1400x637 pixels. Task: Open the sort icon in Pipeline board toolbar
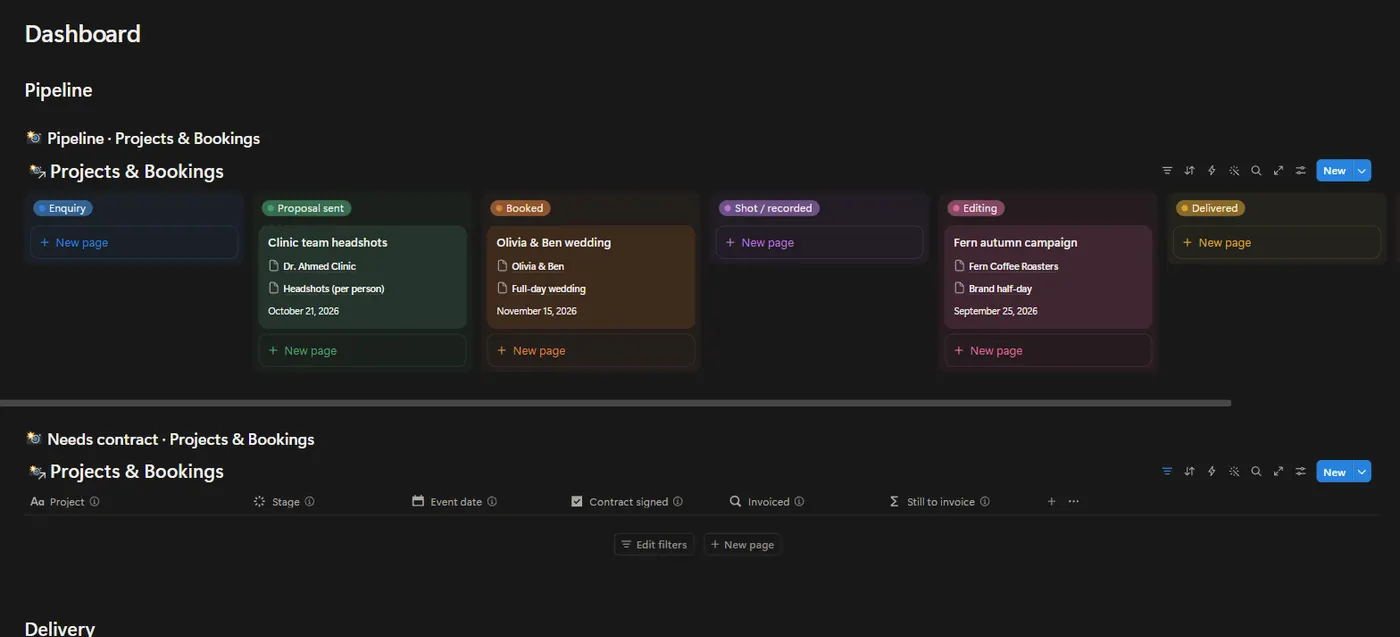click(1189, 171)
